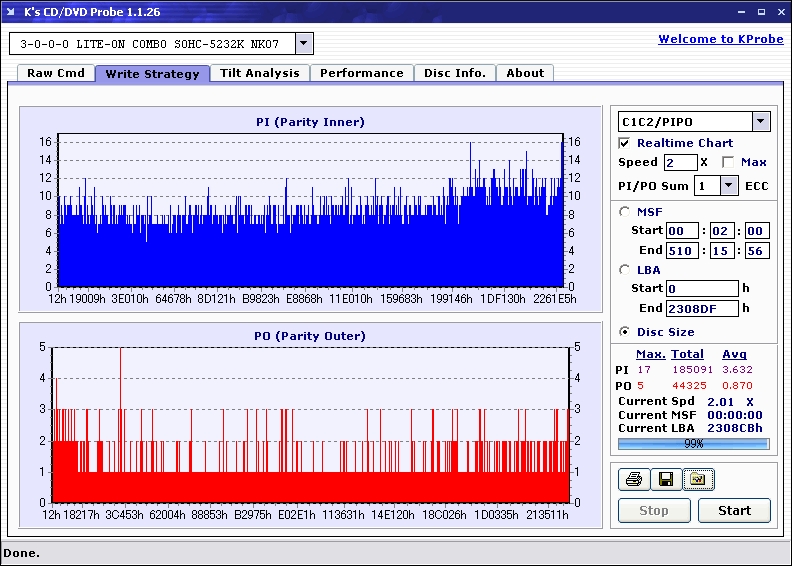Image resolution: width=792 pixels, height=566 pixels.
Task: Choose the Disc Size radio option
Action: (x=625, y=332)
